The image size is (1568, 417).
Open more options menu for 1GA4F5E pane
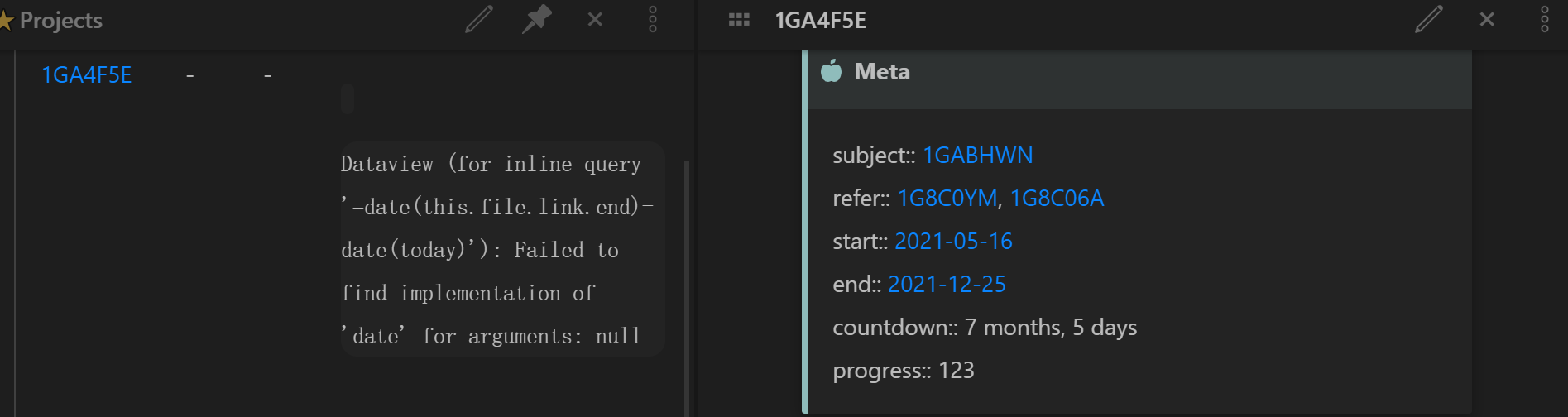point(1545,19)
